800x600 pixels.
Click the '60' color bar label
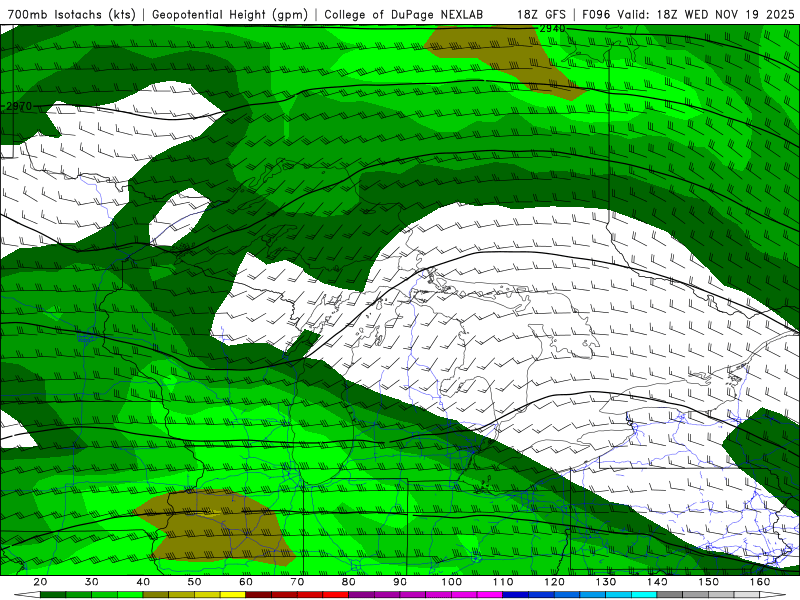click(246, 582)
